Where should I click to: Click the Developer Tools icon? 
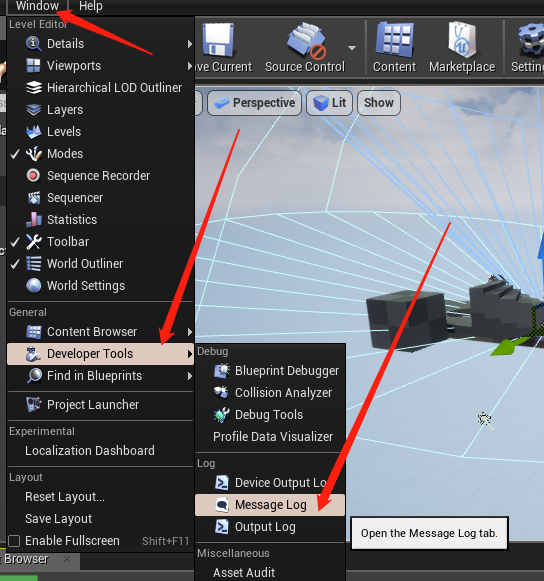coord(34,353)
